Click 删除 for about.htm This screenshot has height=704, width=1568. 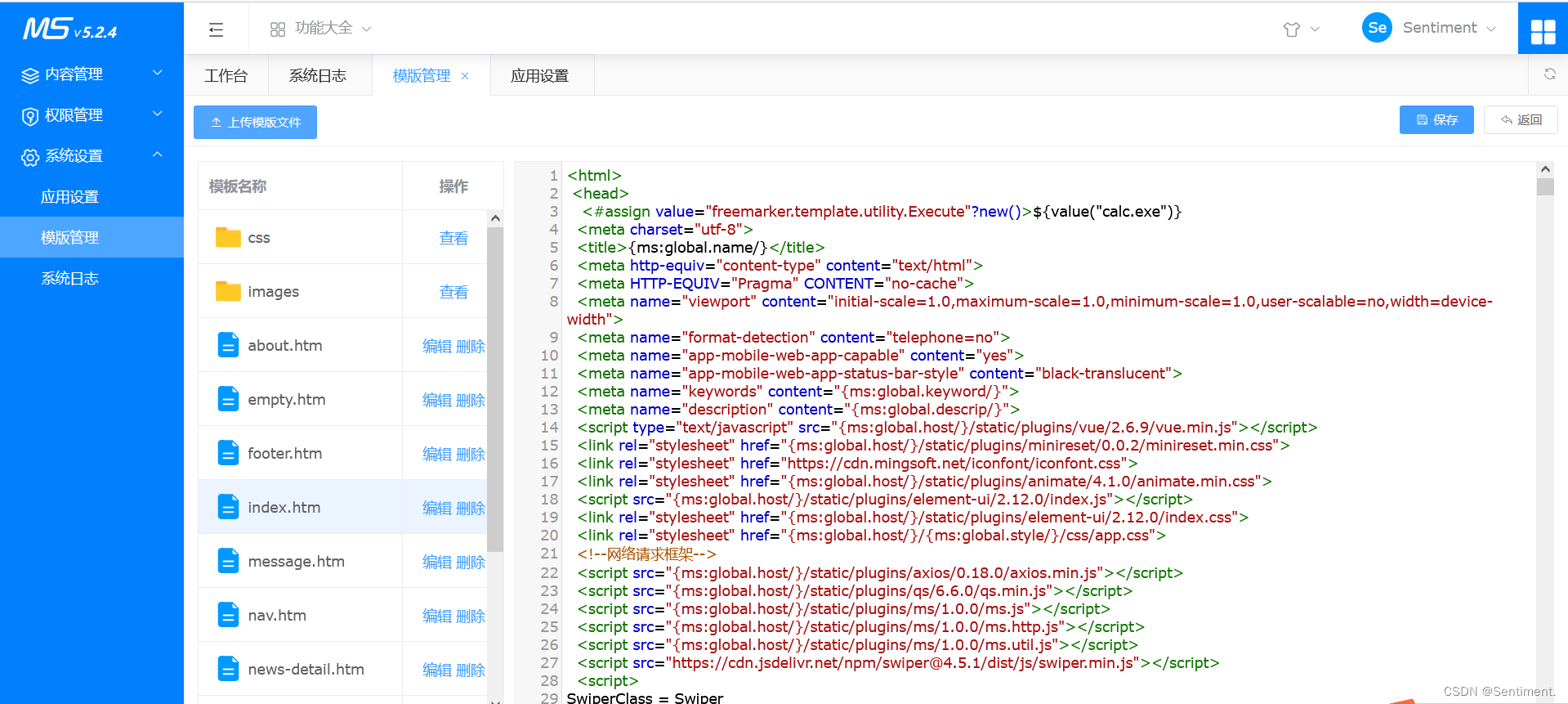pyautogui.click(x=471, y=346)
